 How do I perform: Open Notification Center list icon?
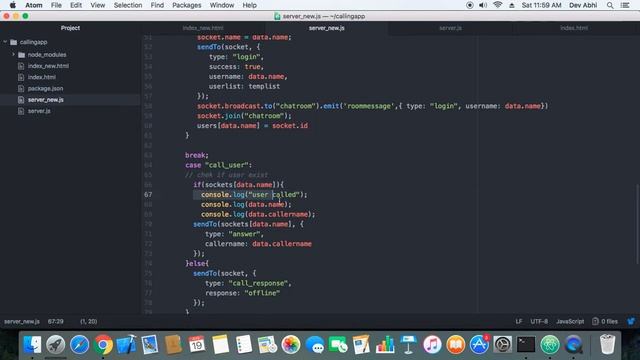[625, 5]
